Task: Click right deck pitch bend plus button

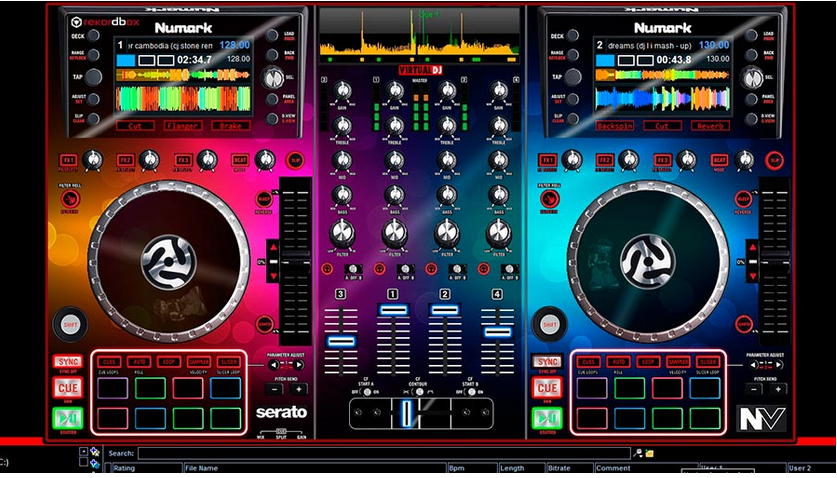Action: (x=778, y=389)
